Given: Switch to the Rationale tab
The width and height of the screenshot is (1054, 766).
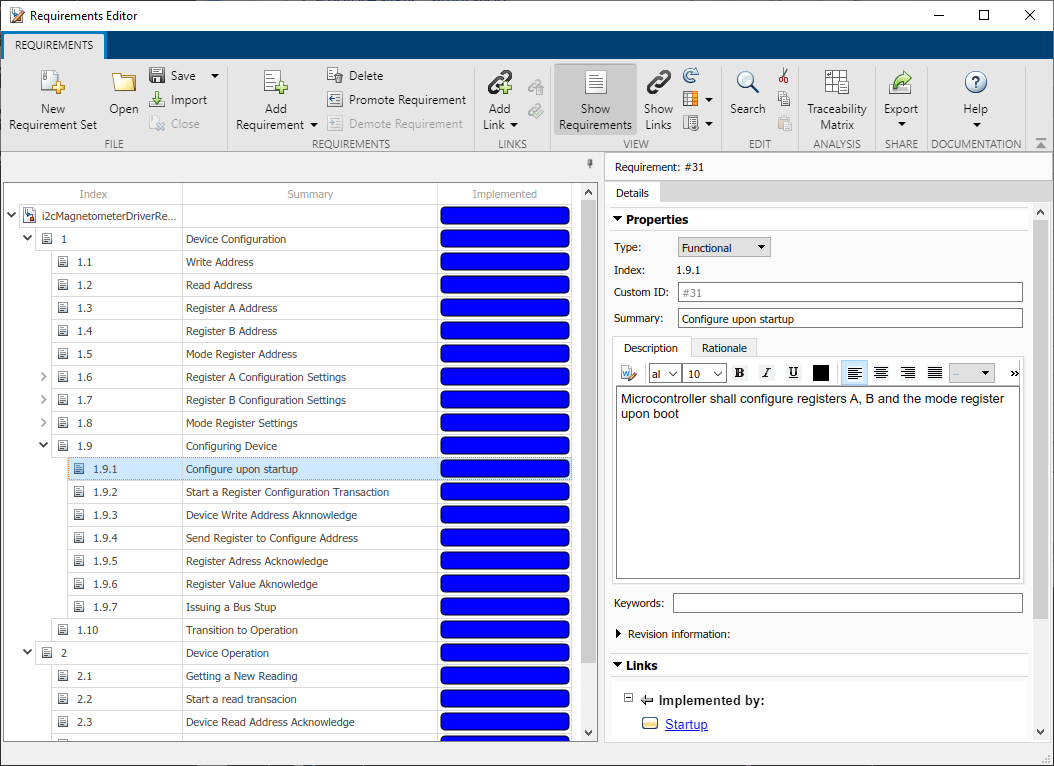Looking at the screenshot, I should tap(723, 348).
